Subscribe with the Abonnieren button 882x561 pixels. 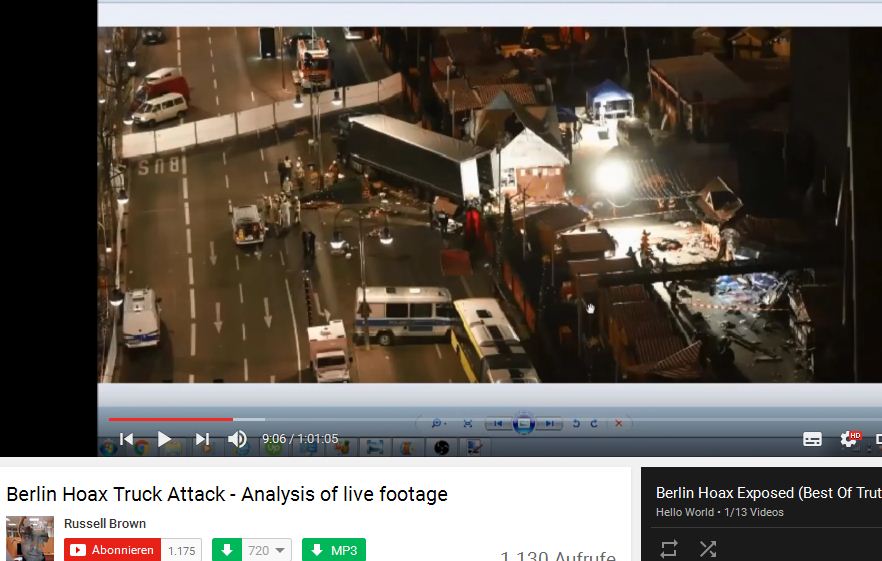click(x=113, y=550)
